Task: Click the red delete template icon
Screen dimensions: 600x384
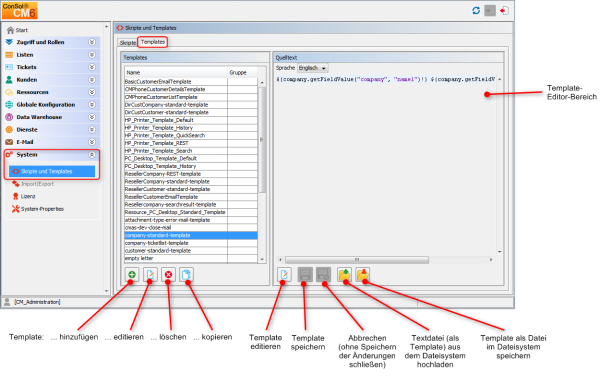Action: 168,274
